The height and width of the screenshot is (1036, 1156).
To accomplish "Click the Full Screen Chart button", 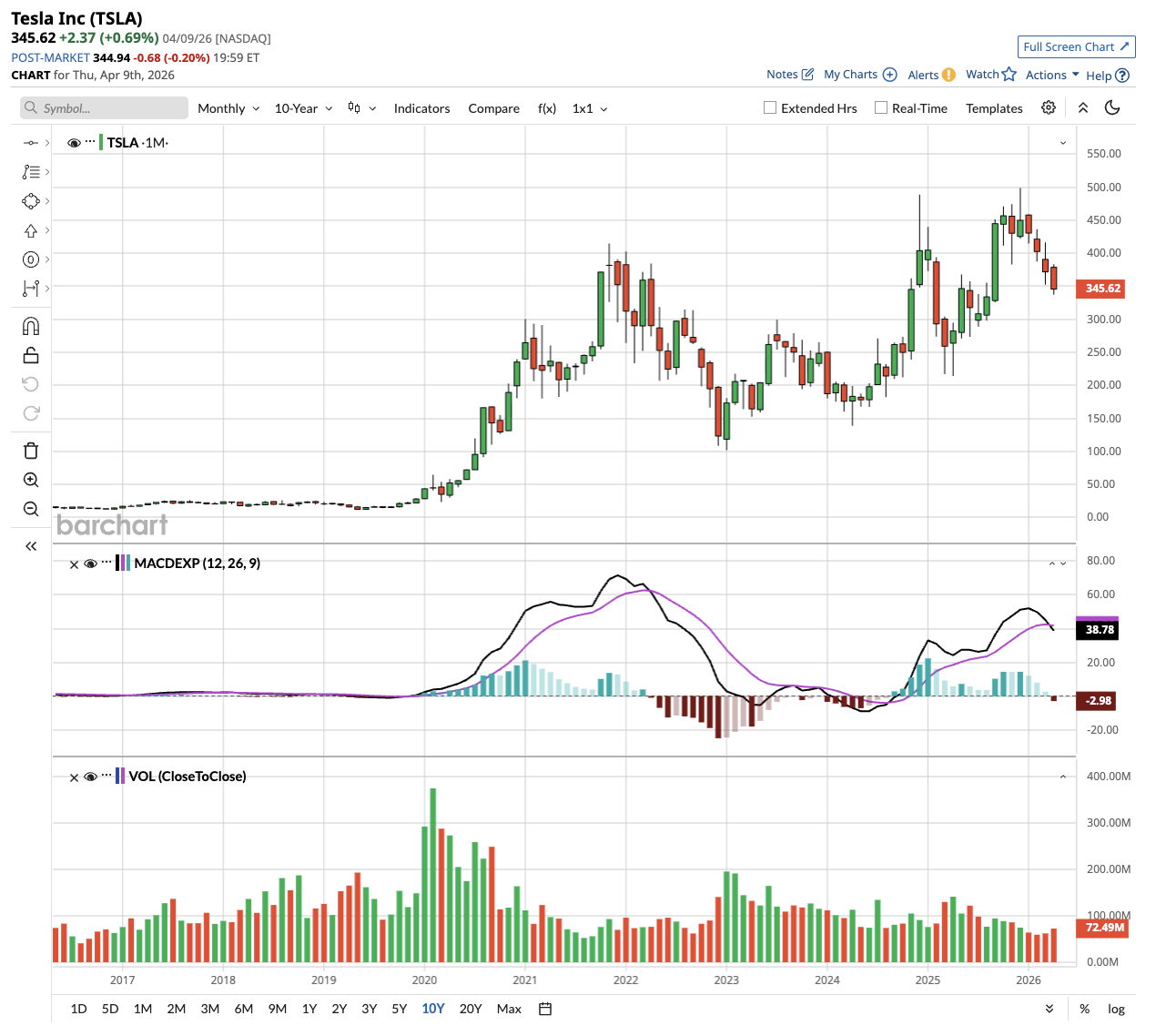I will (1076, 46).
